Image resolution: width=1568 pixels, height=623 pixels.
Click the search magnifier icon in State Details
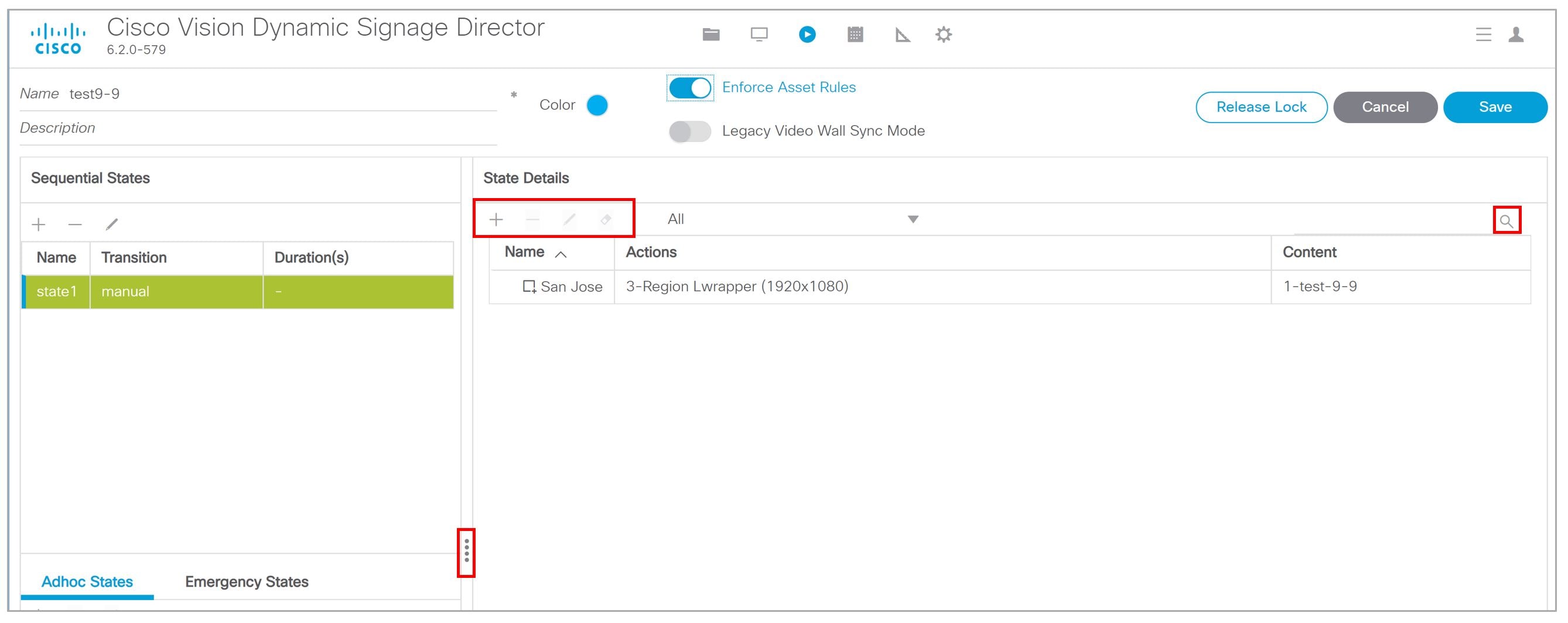point(1506,221)
